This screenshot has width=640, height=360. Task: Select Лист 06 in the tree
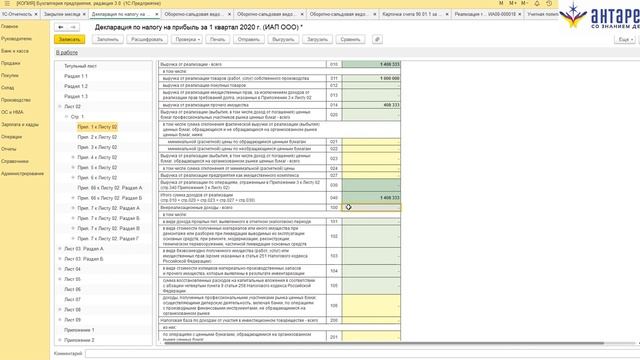[72, 289]
